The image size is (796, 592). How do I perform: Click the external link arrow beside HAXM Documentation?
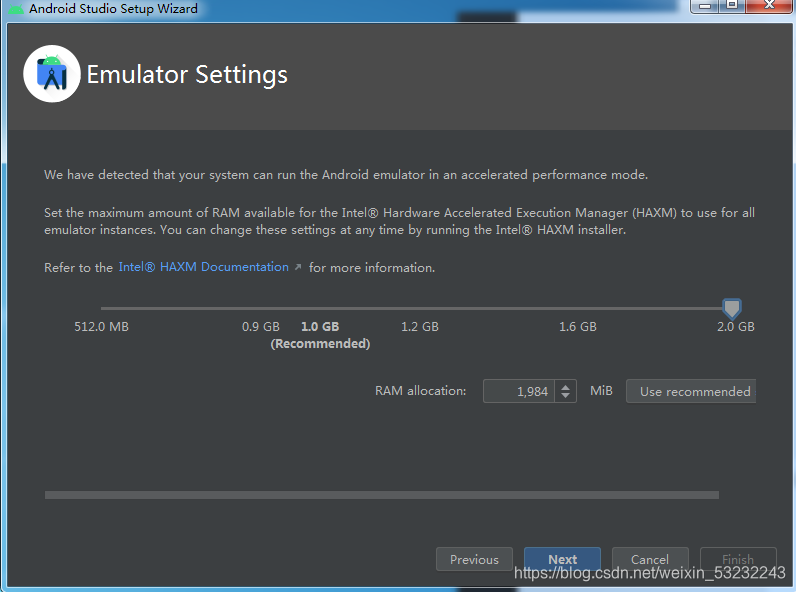point(298,267)
